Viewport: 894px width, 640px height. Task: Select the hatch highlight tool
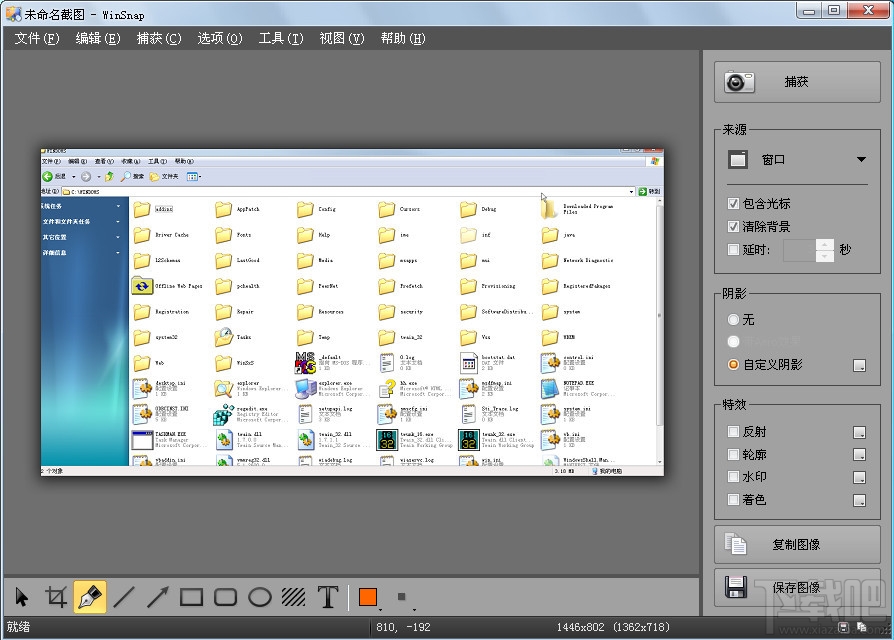294,598
